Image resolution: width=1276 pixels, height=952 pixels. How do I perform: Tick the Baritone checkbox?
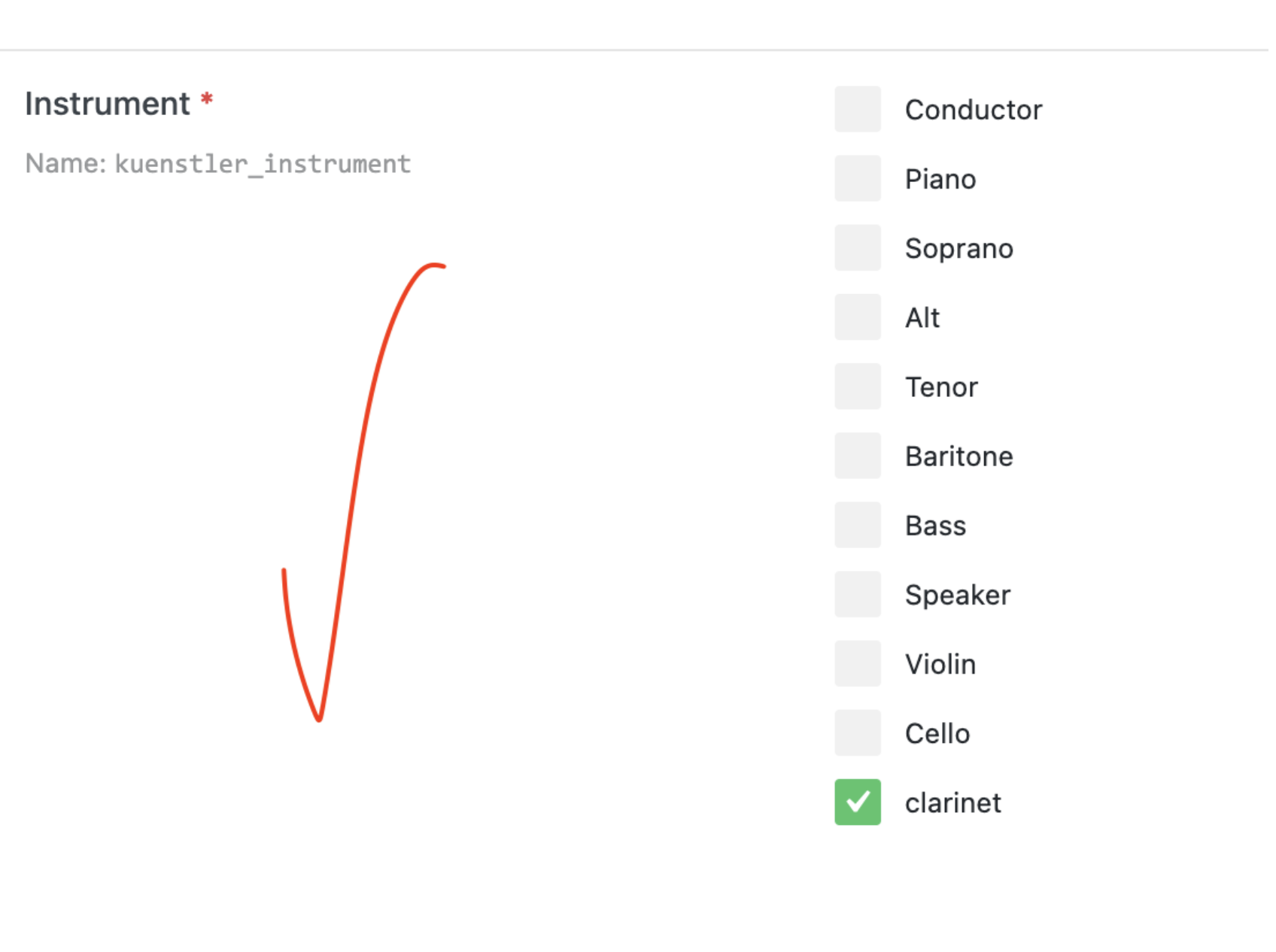click(857, 456)
